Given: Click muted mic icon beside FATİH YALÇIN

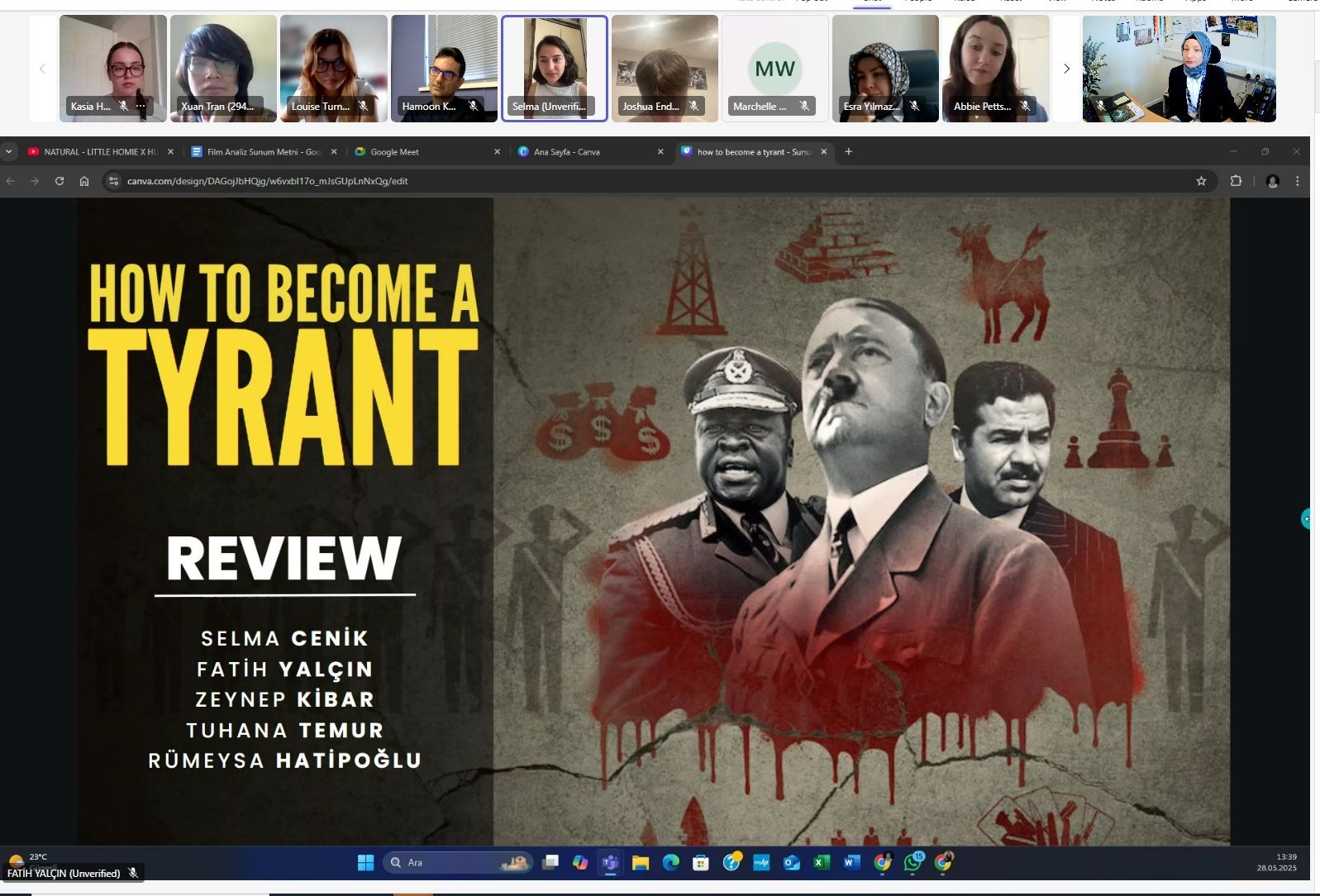Looking at the screenshot, I should 133,873.
